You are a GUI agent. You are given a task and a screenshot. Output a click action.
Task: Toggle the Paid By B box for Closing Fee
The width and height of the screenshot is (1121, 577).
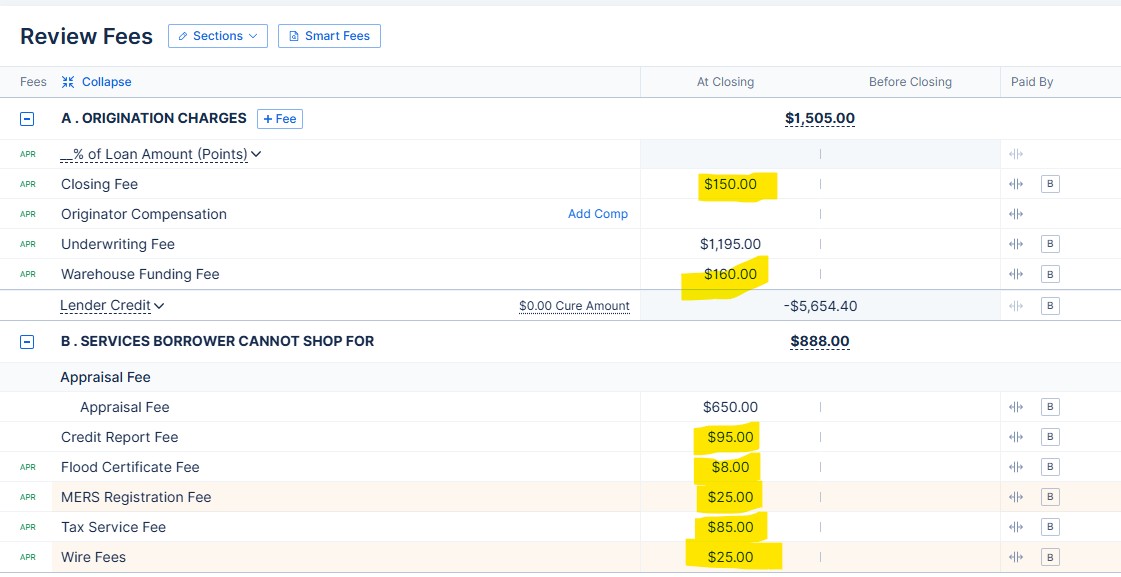point(1049,184)
